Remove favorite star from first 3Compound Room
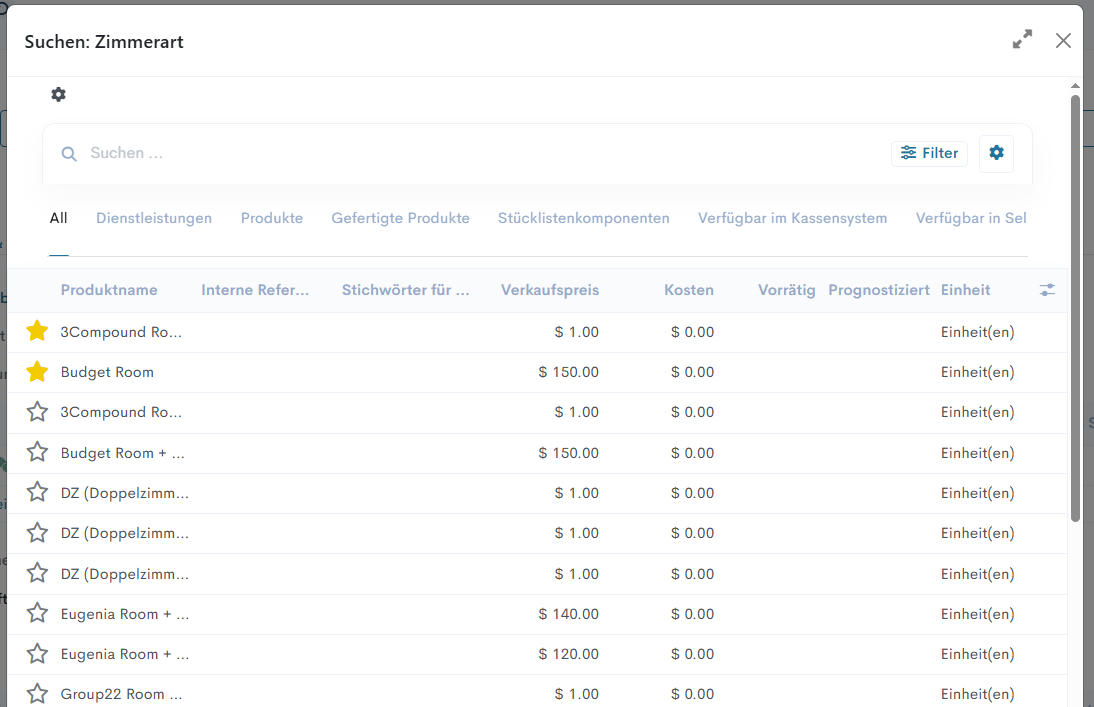1094x707 pixels. coord(37,332)
